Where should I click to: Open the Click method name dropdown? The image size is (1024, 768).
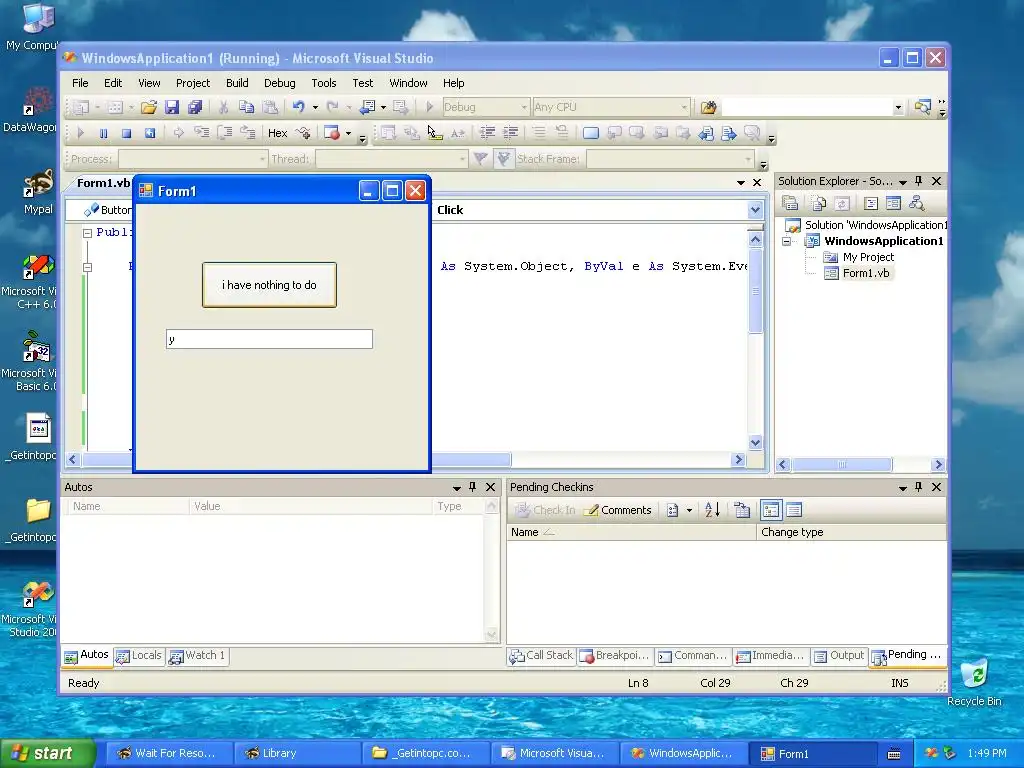tap(755, 210)
